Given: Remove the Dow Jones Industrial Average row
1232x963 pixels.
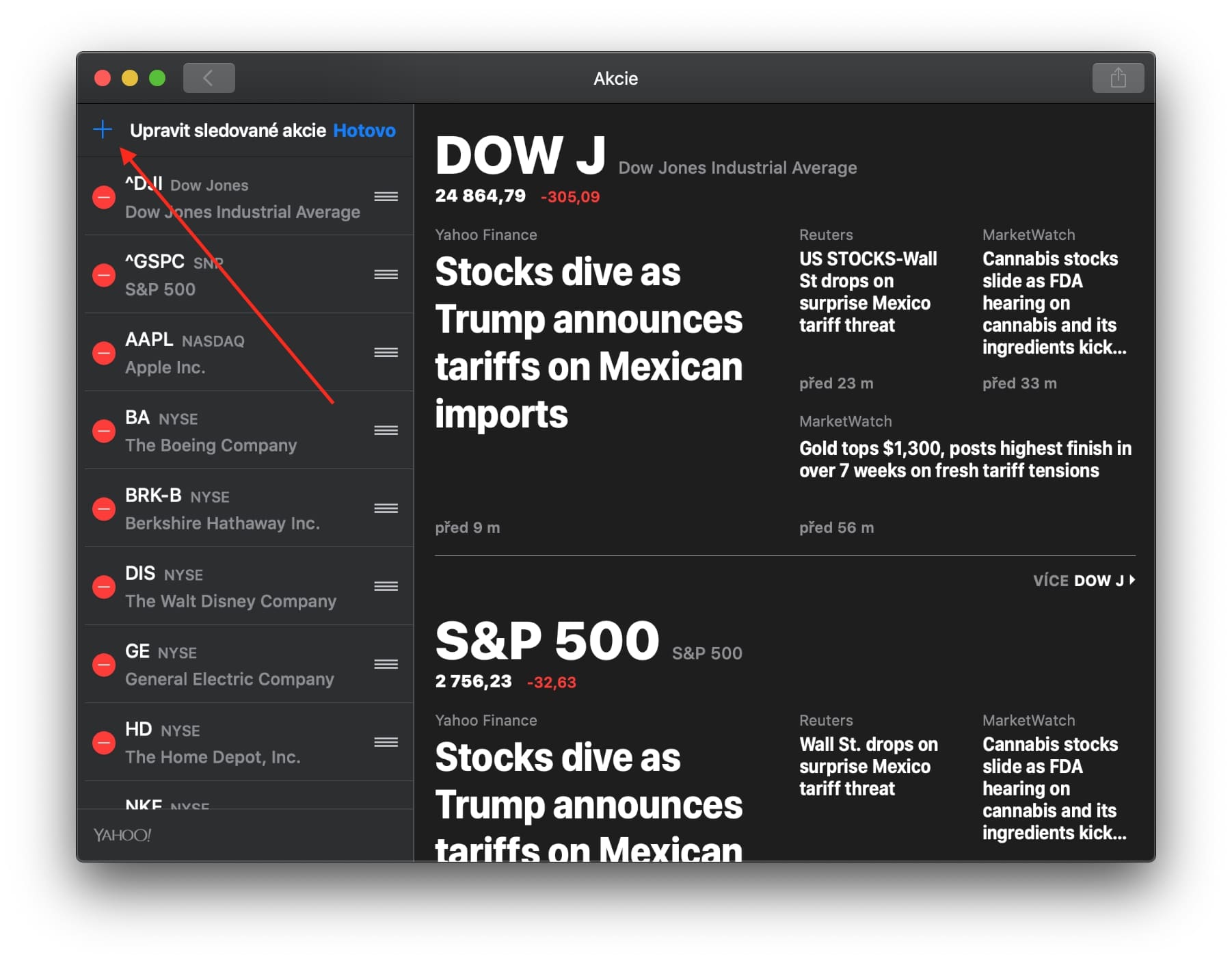Looking at the screenshot, I should (x=104, y=198).
